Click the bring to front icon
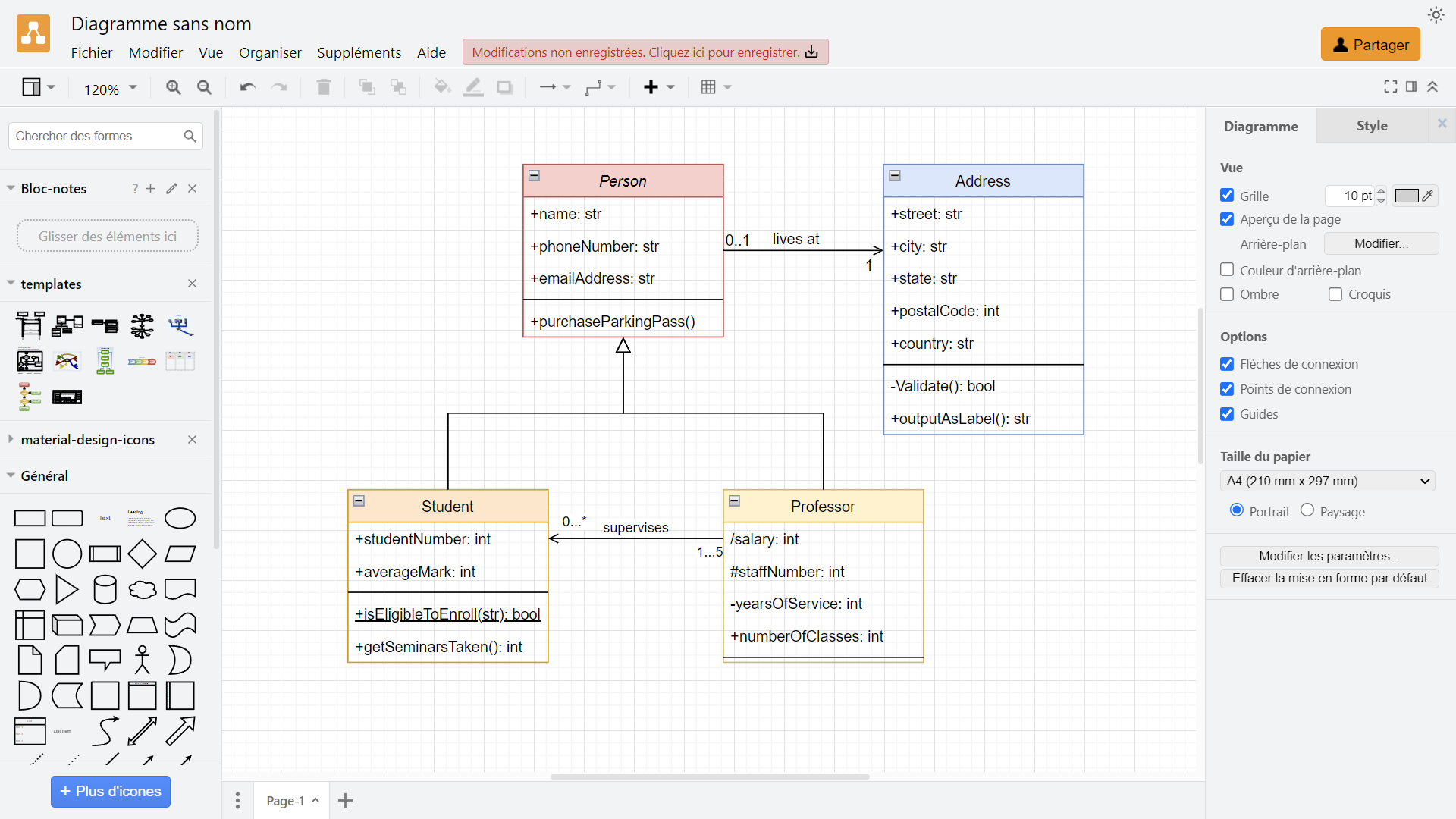1456x819 pixels. (x=367, y=87)
